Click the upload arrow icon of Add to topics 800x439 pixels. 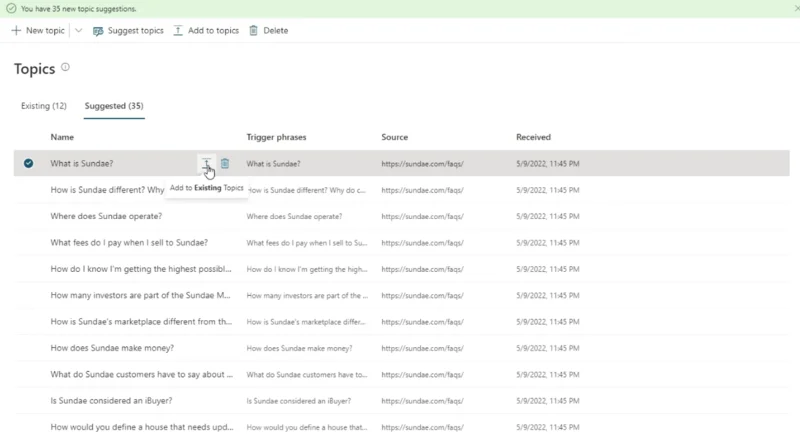tap(178, 31)
